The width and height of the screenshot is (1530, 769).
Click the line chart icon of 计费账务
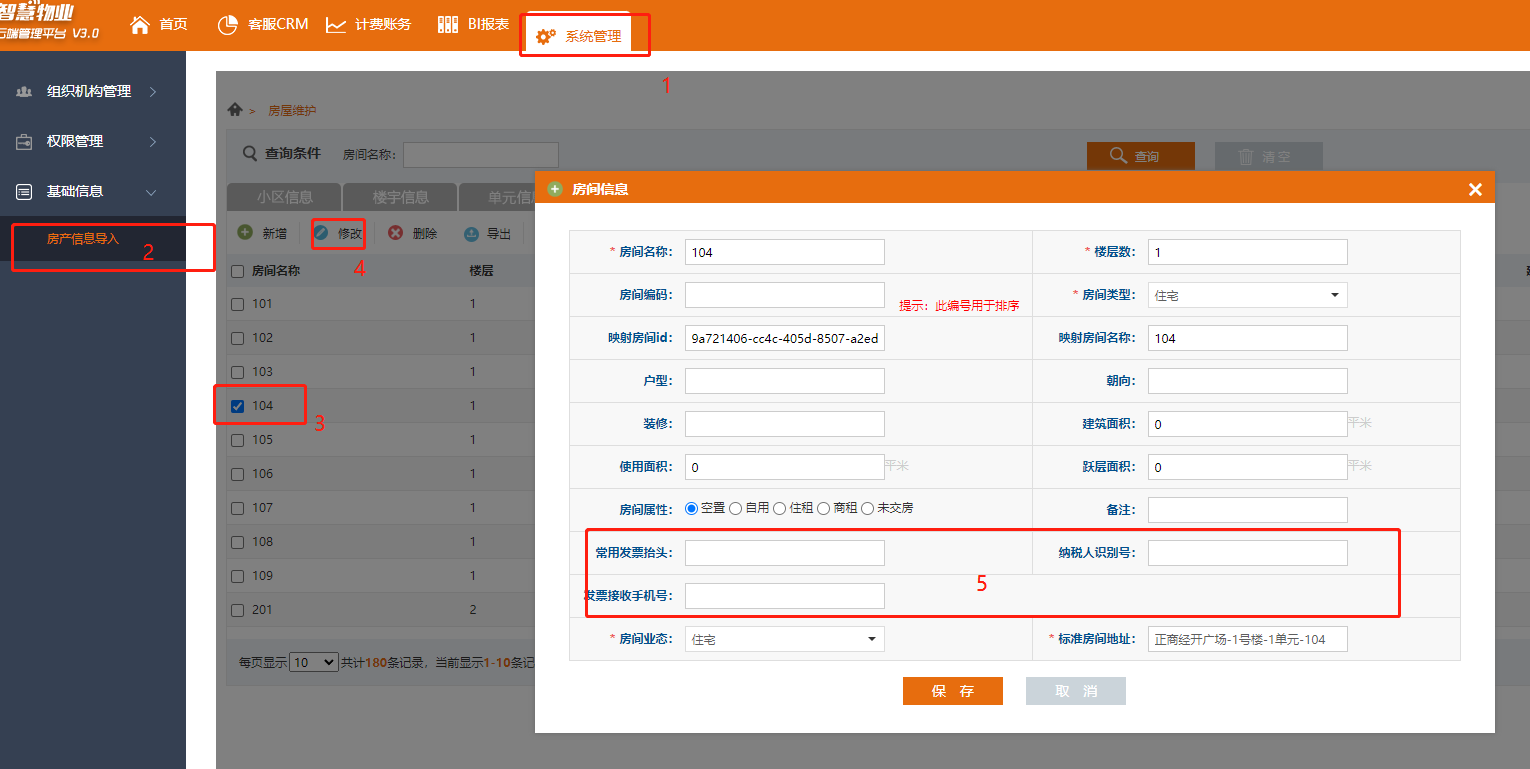point(336,24)
